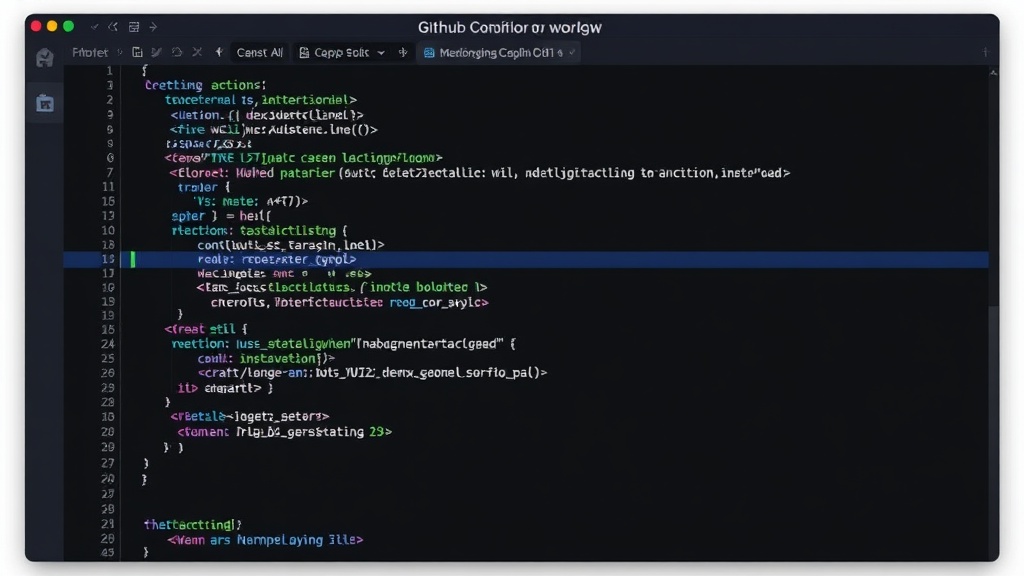Open the Copp Solit dropdown chevron
The height and width of the screenshot is (576, 1024).
381,53
